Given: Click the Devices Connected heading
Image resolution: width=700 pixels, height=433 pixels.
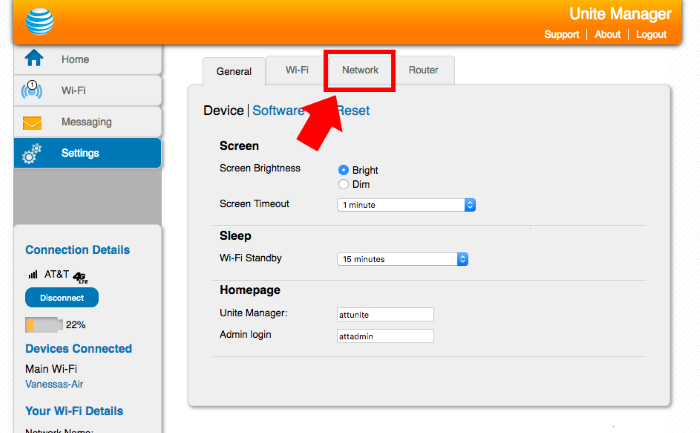Looking at the screenshot, I should (79, 349).
